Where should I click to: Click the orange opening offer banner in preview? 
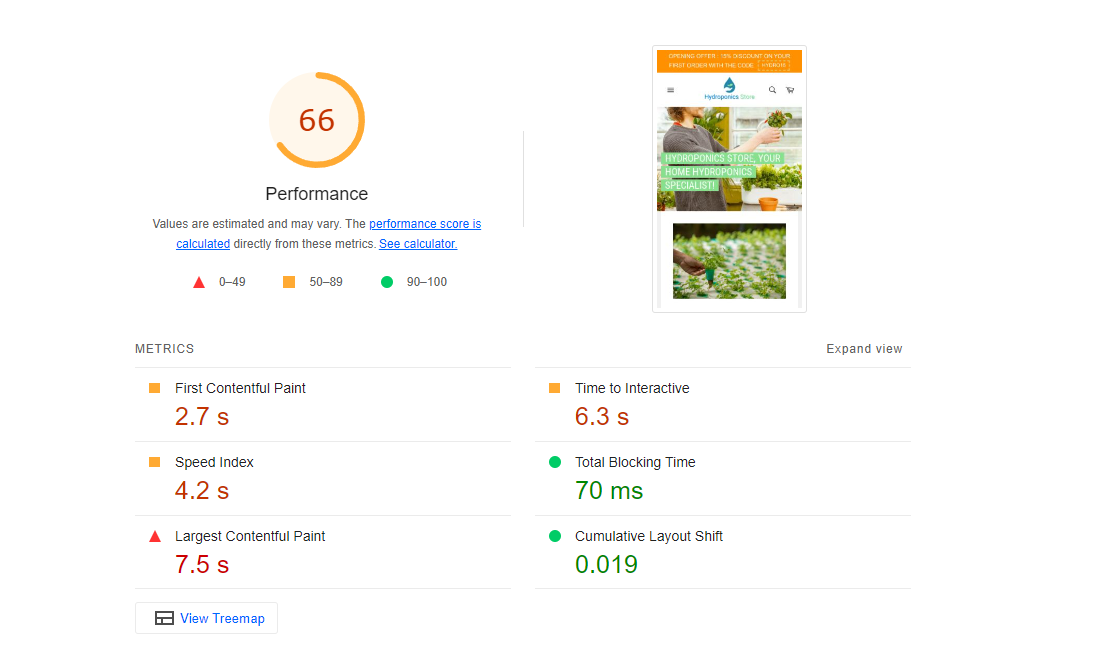[x=729, y=61]
